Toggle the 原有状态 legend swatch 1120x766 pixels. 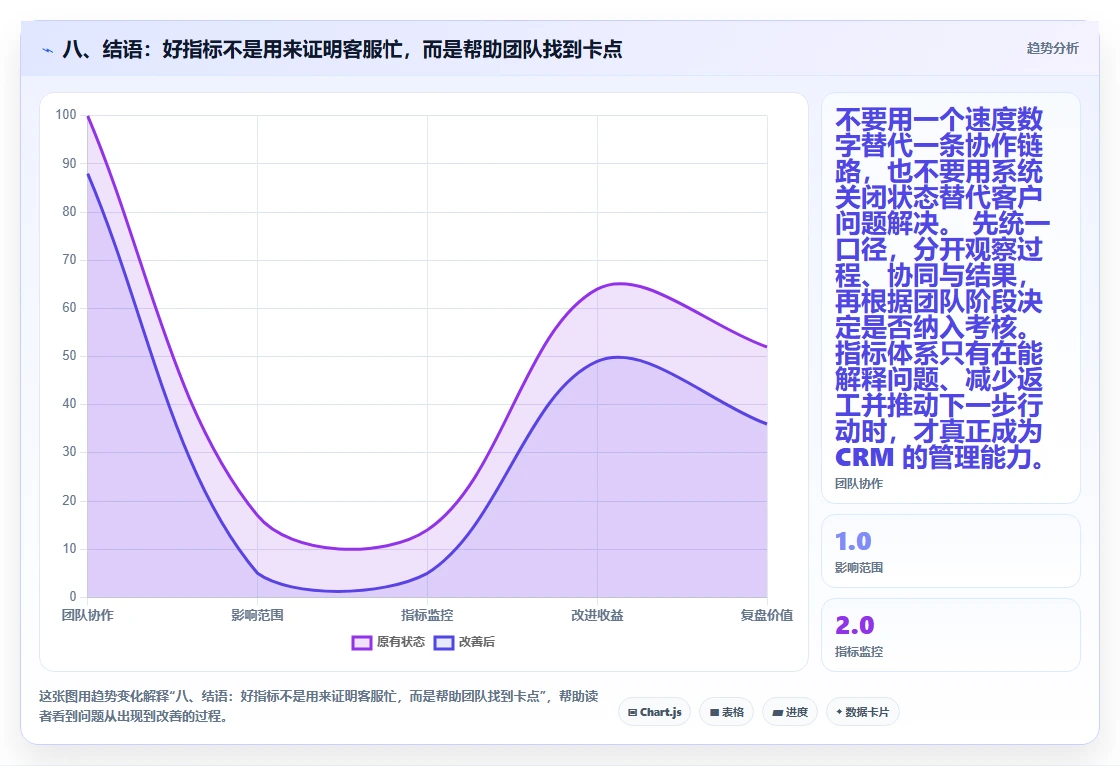[x=361, y=642]
